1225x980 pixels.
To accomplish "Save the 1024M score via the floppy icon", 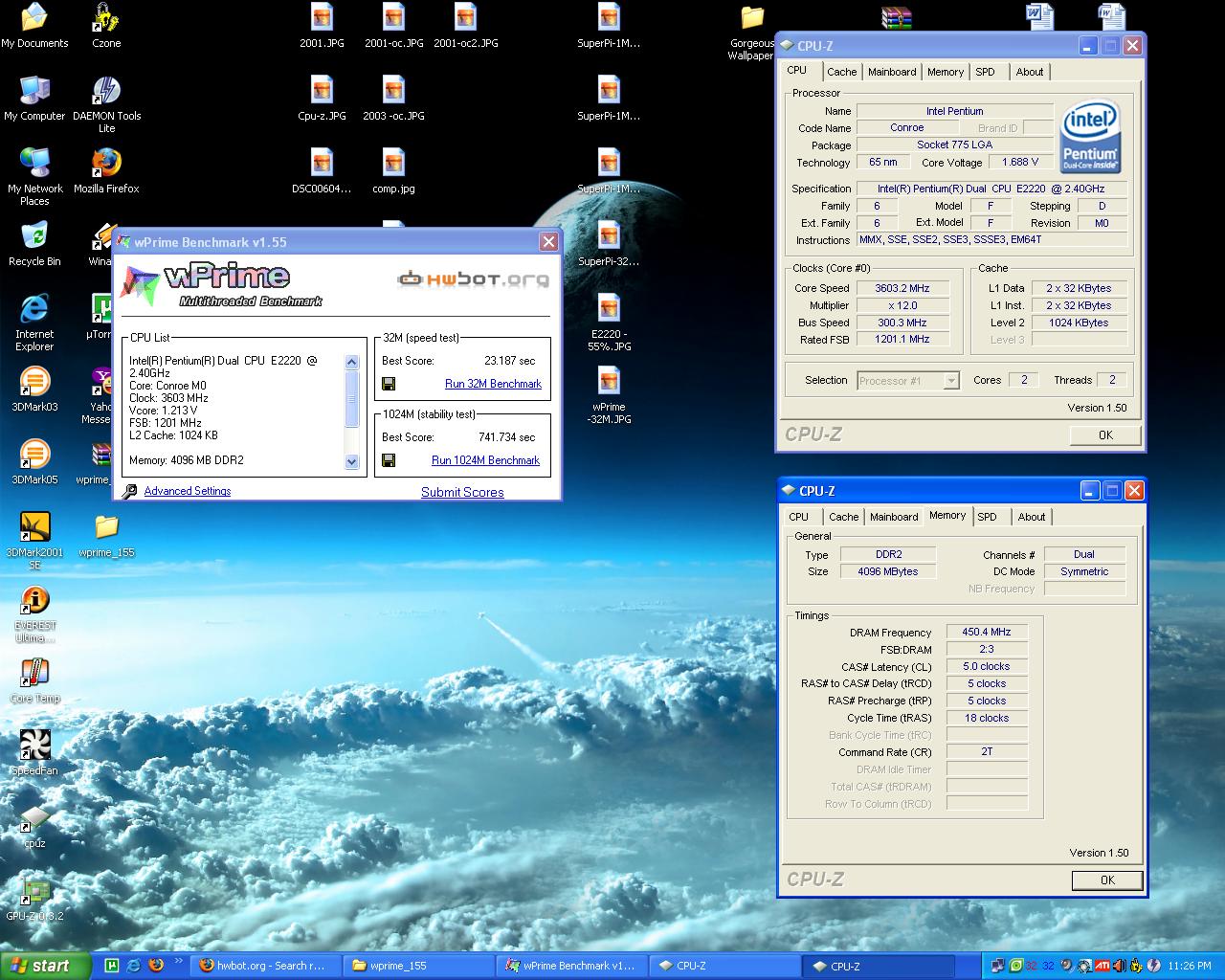I will (x=389, y=460).
